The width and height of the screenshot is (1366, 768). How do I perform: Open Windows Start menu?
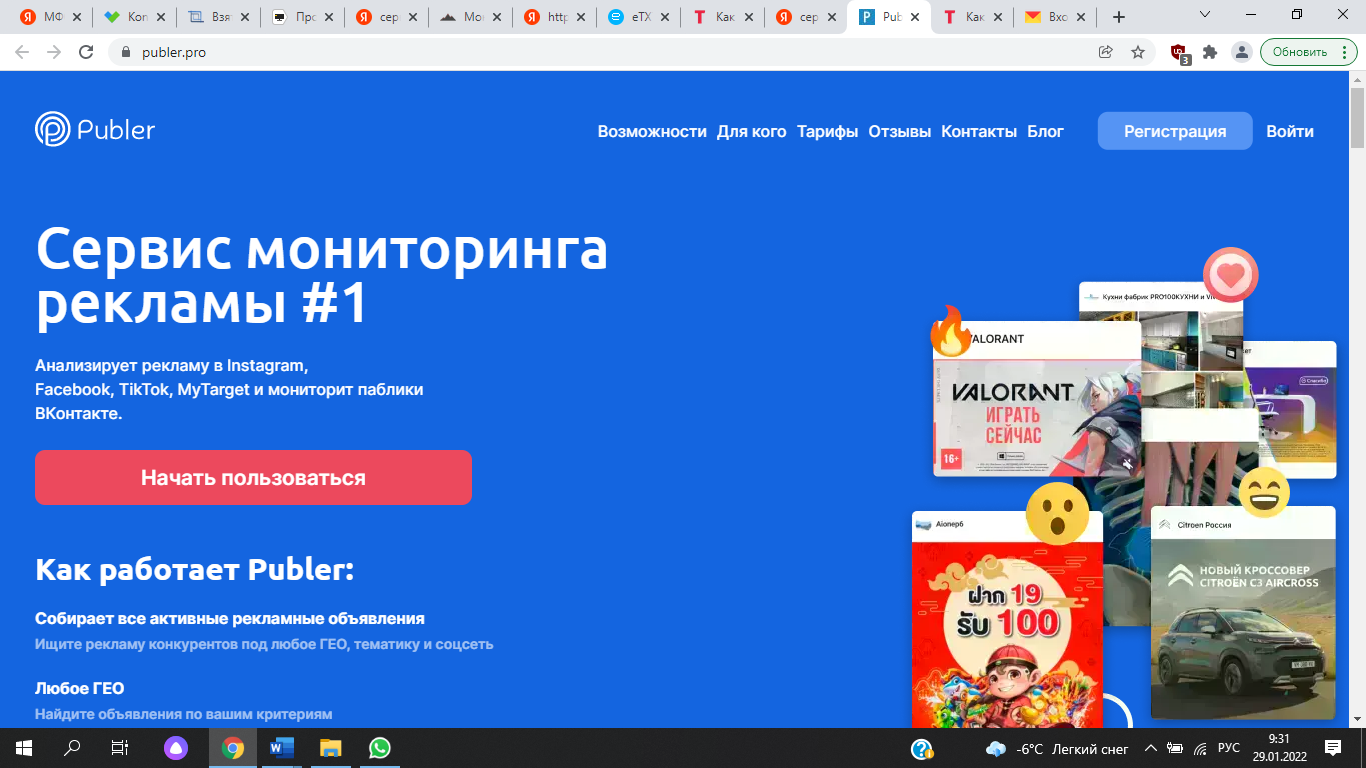[23, 748]
